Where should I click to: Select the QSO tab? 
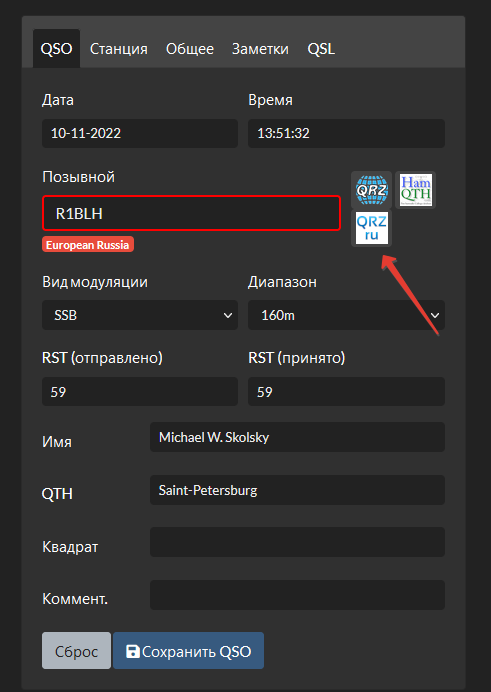(x=56, y=49)
